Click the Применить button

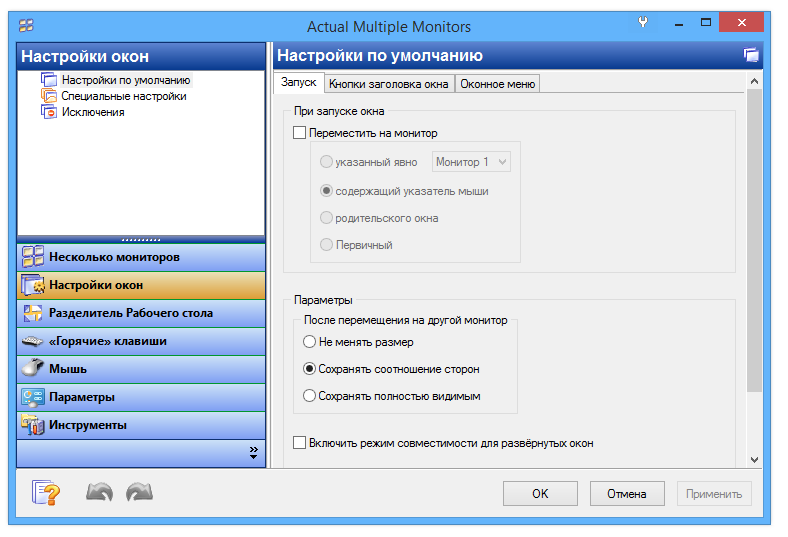pyautogui.click(x=714, y=494)
